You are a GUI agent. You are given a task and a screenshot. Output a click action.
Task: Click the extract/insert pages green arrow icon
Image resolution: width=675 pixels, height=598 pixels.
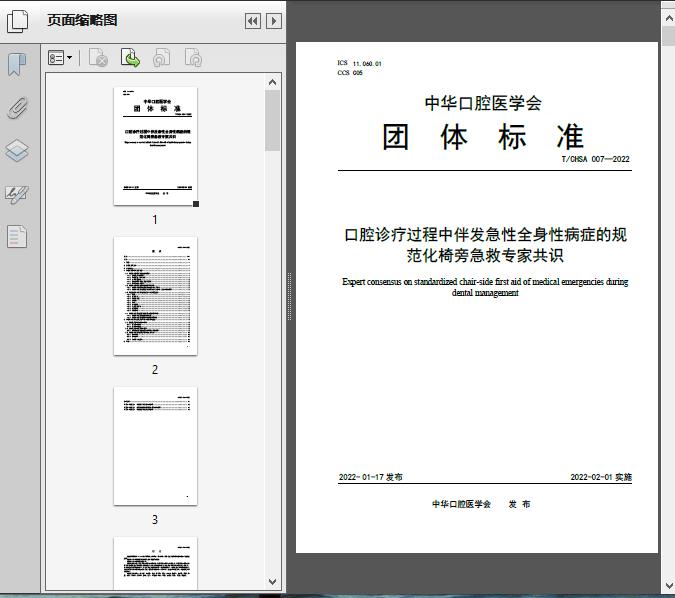(130, 59)
